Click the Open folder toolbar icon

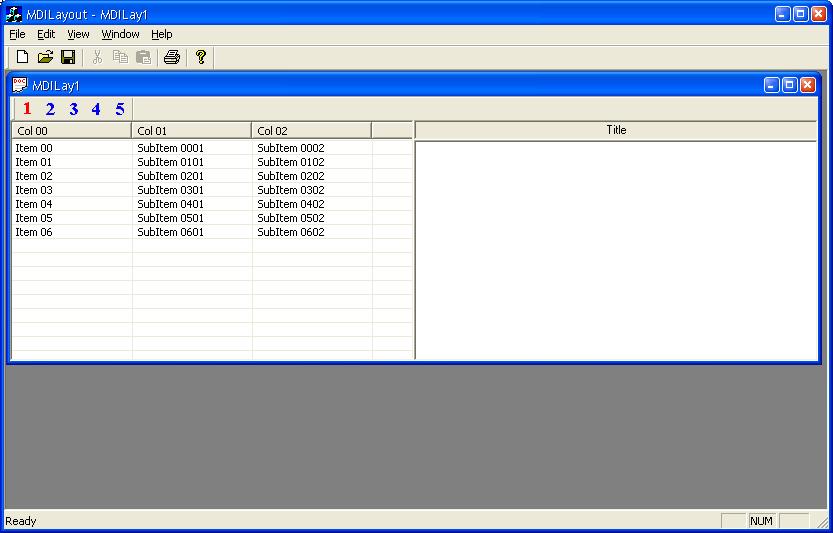(45, 57)
